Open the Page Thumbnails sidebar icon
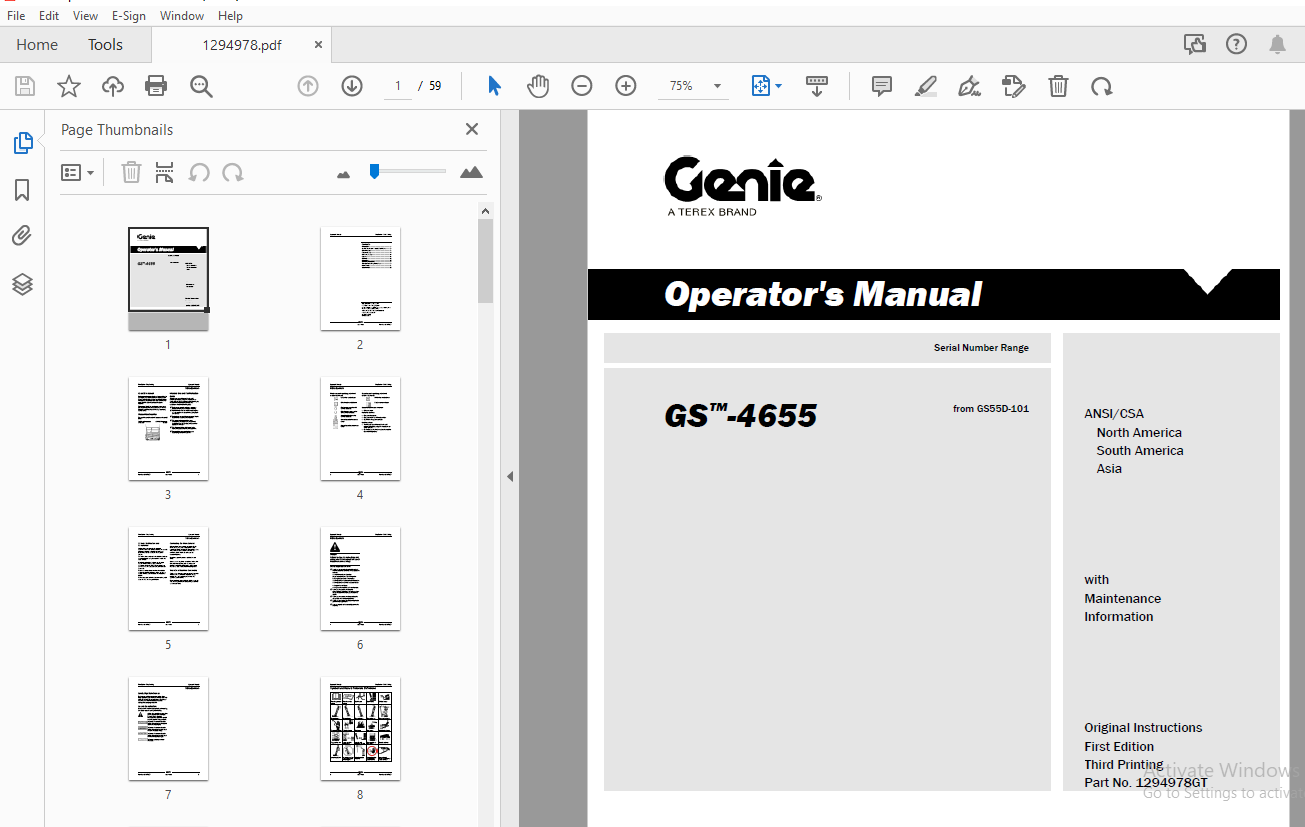This screenshot has width=1305, height=827. tap(23, 143)
